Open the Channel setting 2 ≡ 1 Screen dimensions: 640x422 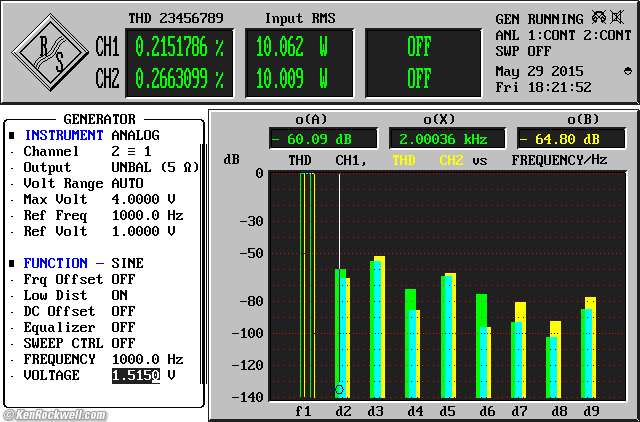point(131,151)
